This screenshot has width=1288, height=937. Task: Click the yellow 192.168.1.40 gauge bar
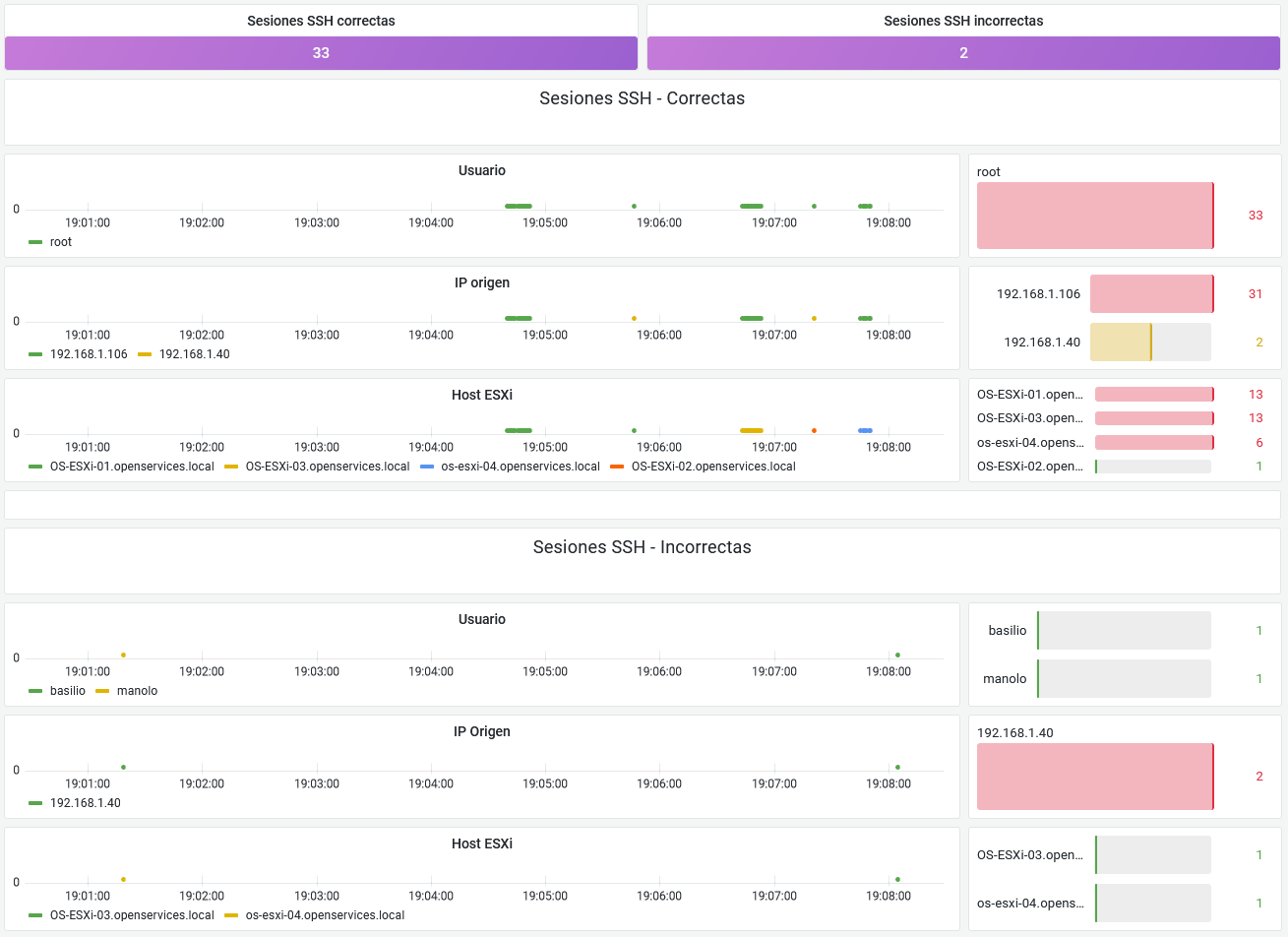click(1120, 343)
